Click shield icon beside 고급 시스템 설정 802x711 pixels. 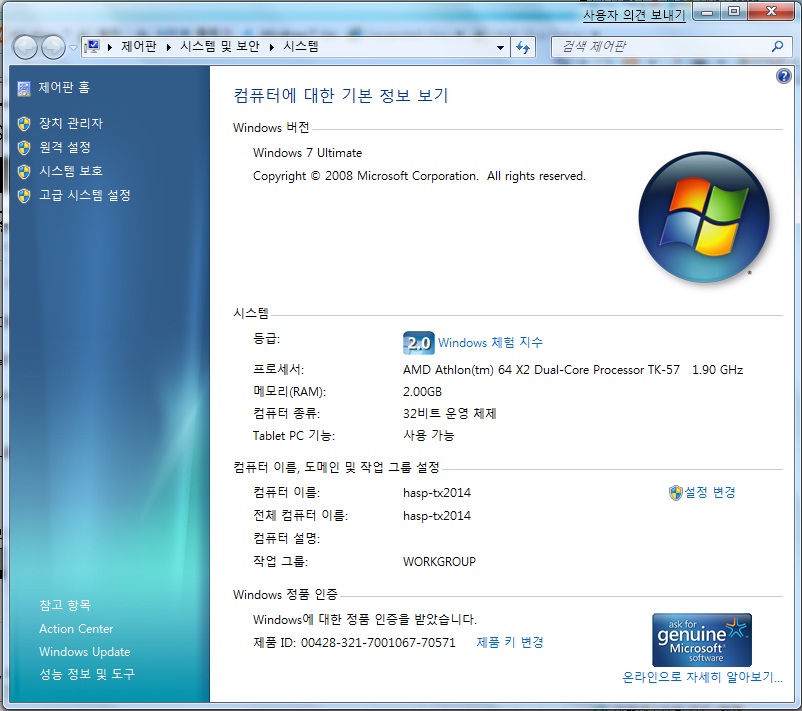24,195
